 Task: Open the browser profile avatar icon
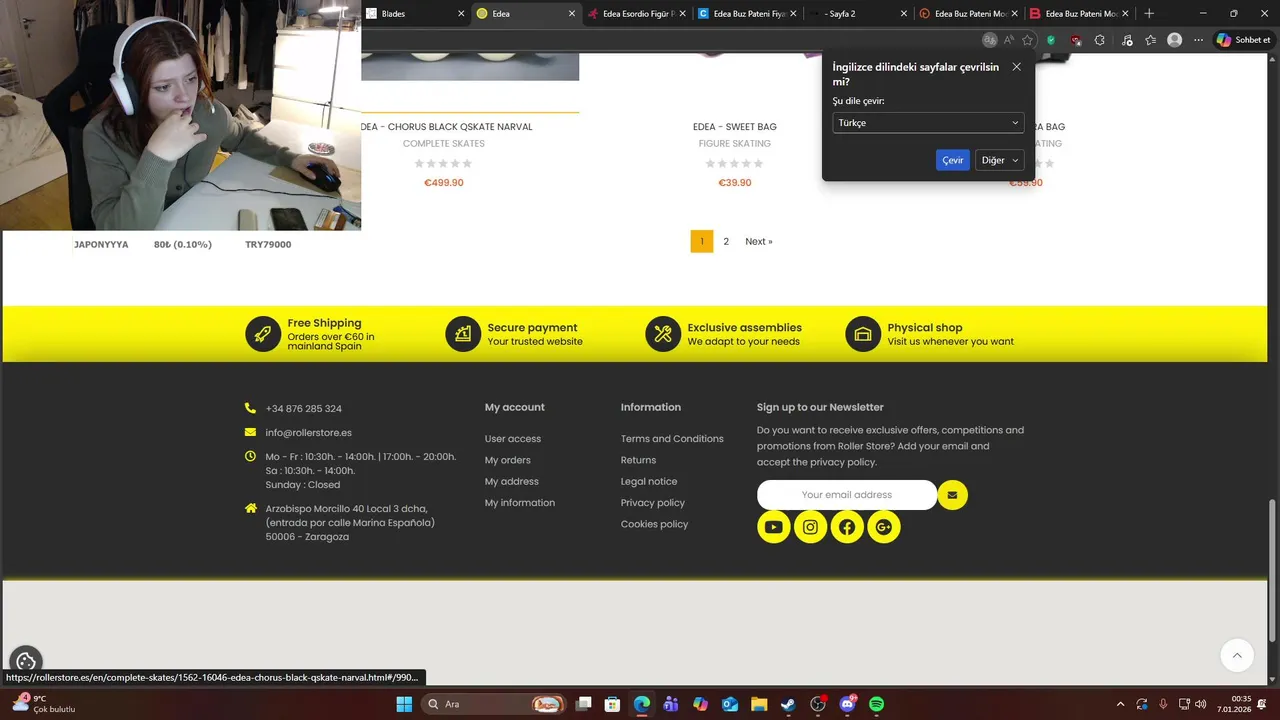click(1175, 40)
